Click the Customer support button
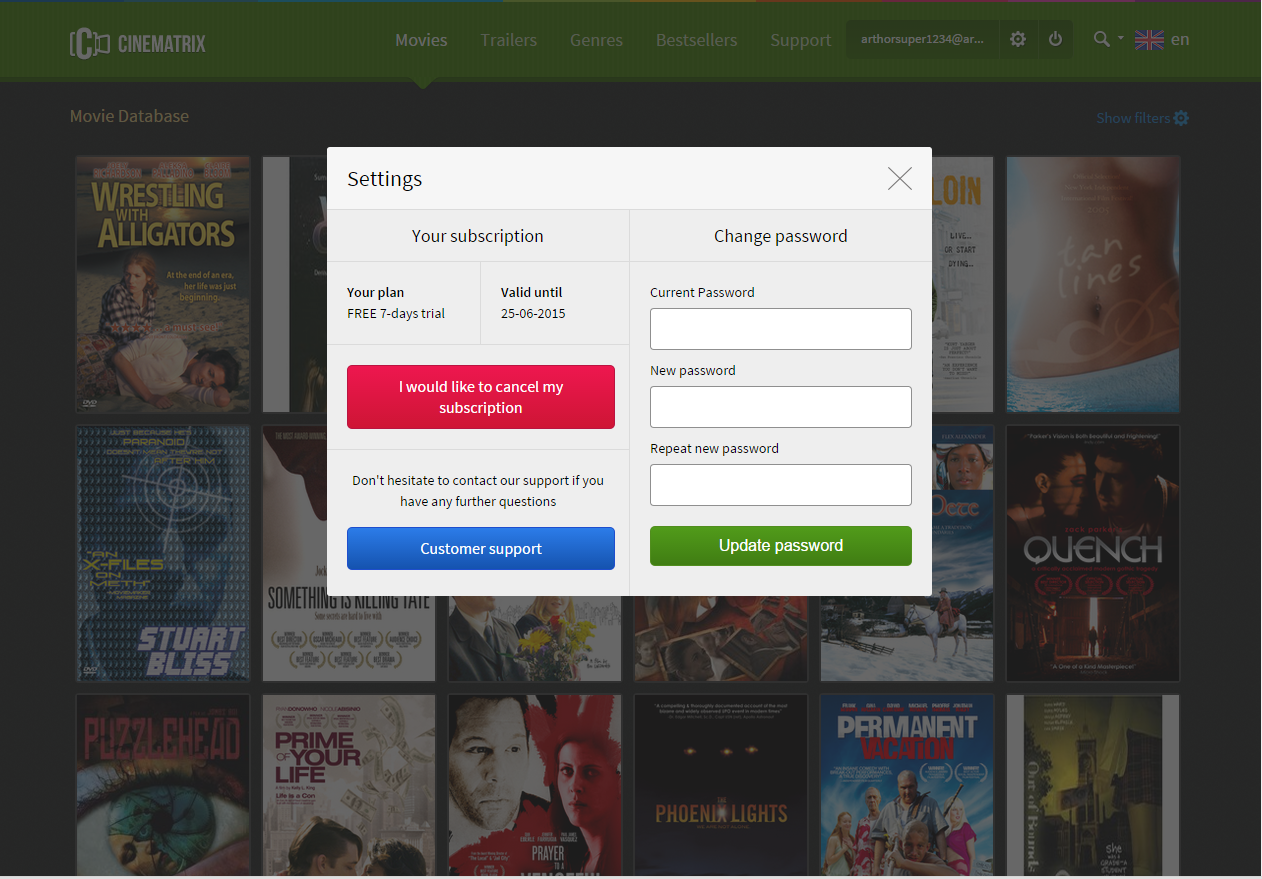 click(x=481, y=549)
